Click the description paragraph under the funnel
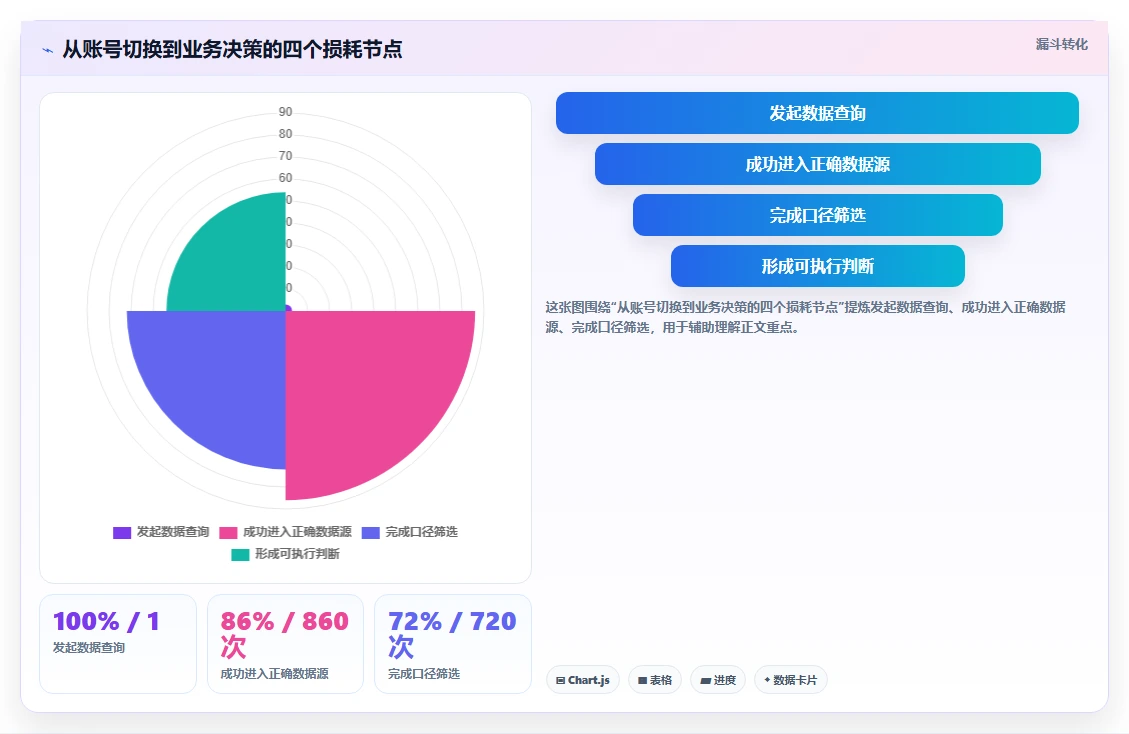The width and height of the screenshot is (1129, 734). click(x=805, y=317)
